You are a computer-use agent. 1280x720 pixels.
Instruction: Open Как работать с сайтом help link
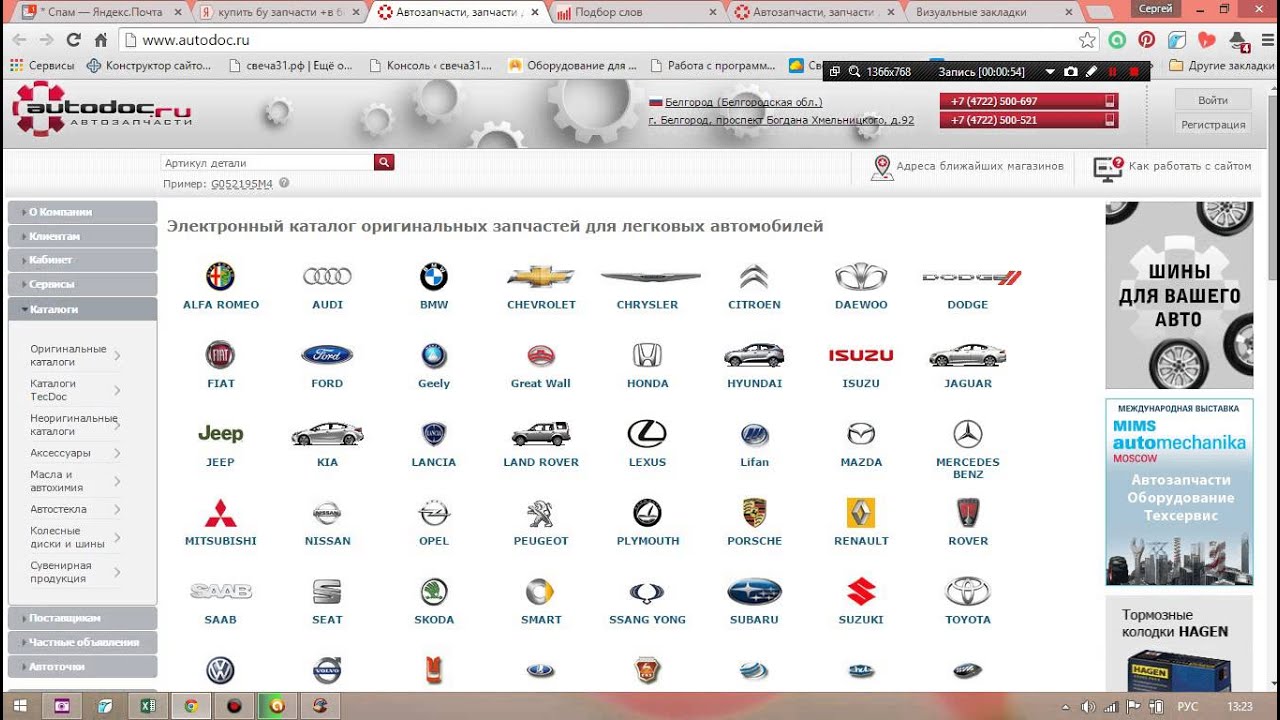pyautogui.click(x=1190, y=166)
